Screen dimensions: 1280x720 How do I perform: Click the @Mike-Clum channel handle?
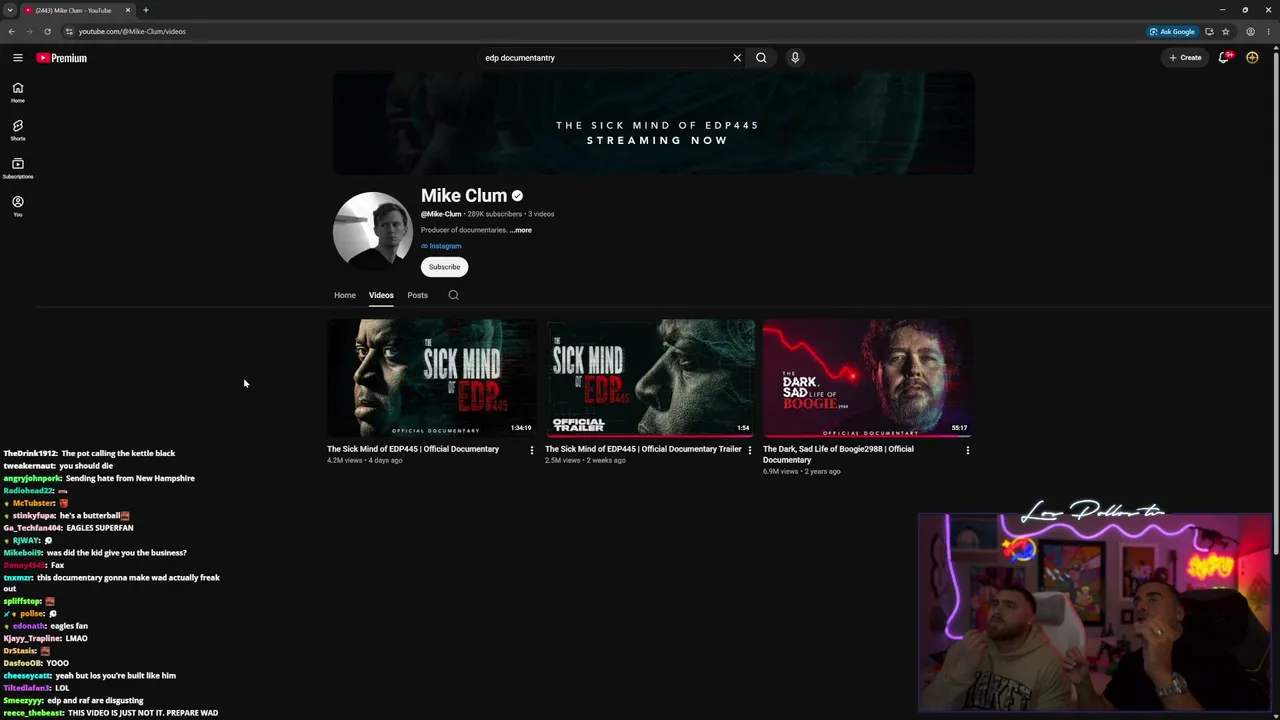[441, 214]
